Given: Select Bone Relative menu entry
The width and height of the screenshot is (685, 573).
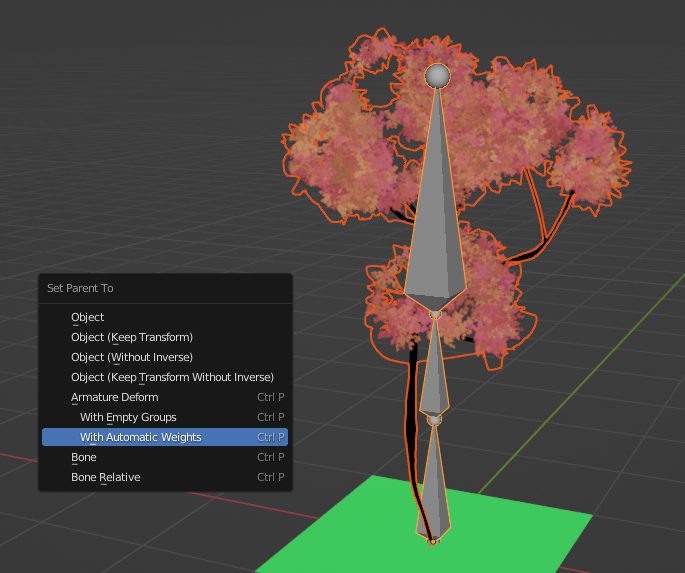Looking at the screenshot, I should tap(106, 477).
